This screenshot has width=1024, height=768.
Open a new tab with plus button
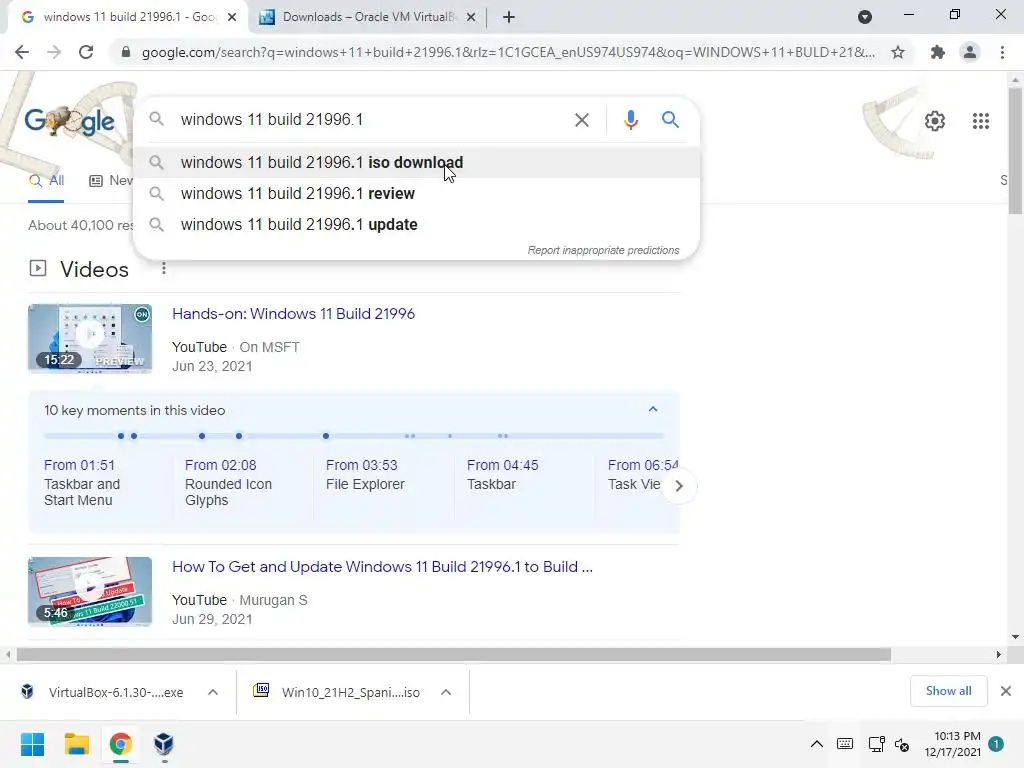[x=509, y=18]
